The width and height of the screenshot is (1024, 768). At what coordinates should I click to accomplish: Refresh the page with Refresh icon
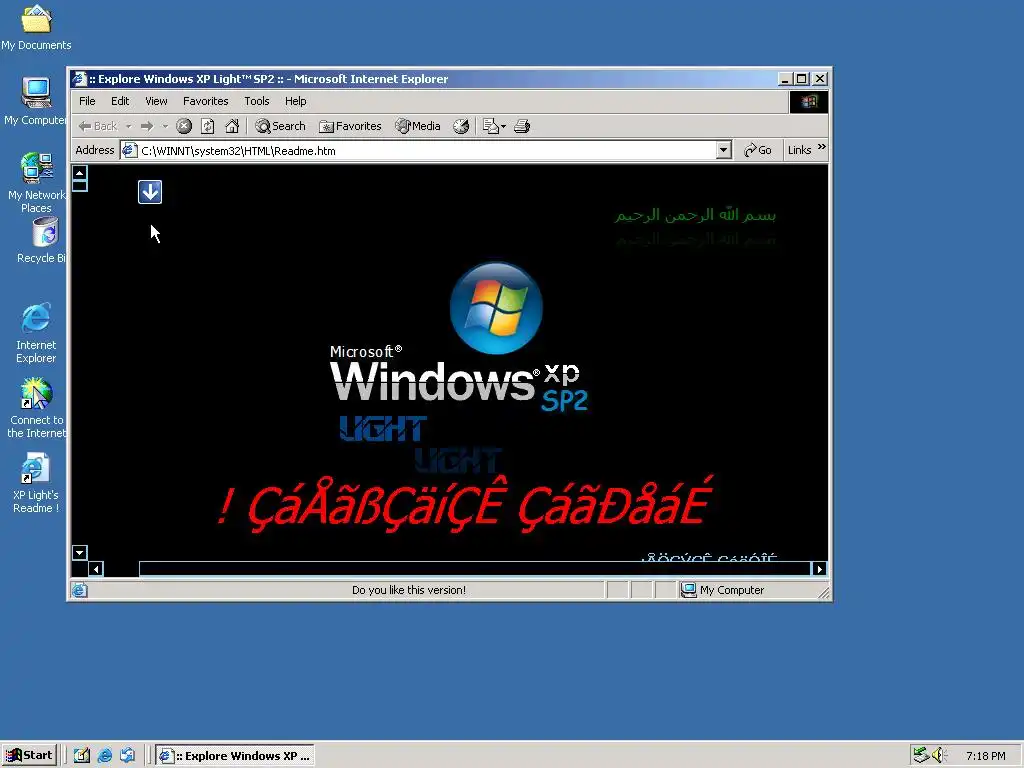click(208, 126)
